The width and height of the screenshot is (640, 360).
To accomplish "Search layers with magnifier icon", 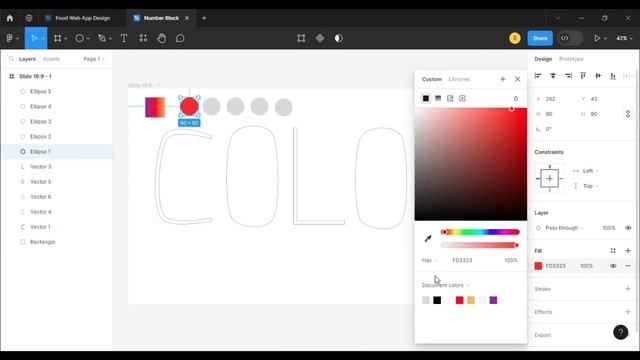I will [11, 59].
